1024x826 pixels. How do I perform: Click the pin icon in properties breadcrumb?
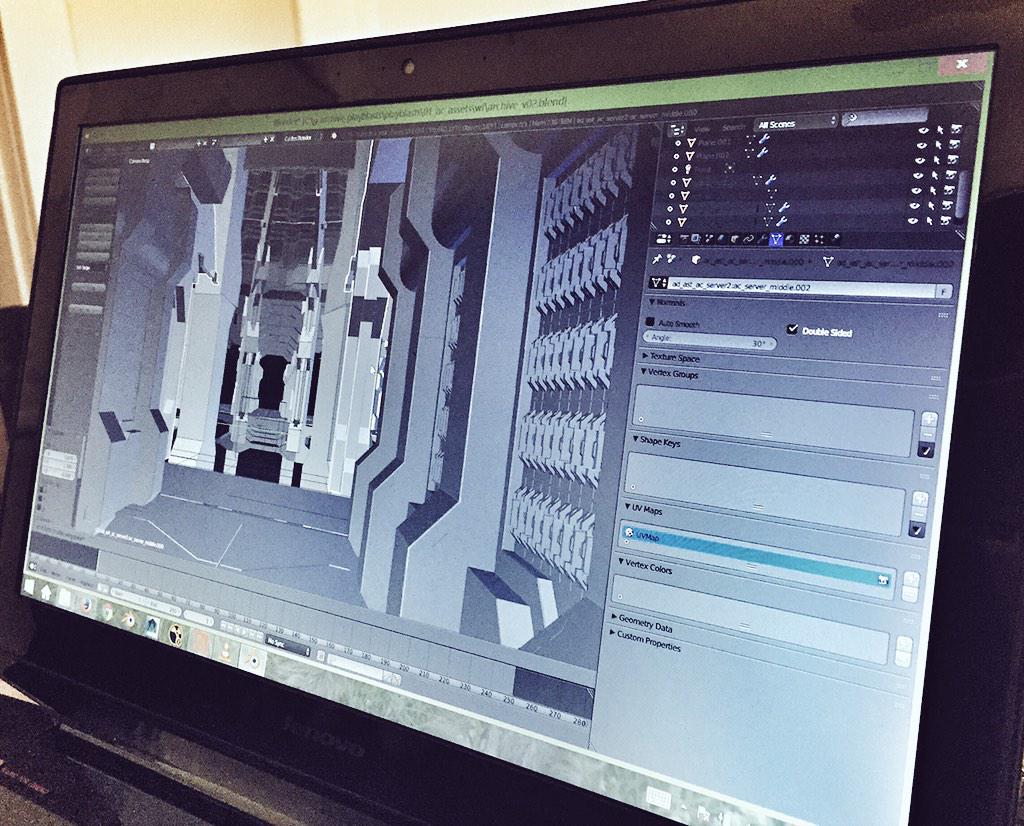point(657,259)
